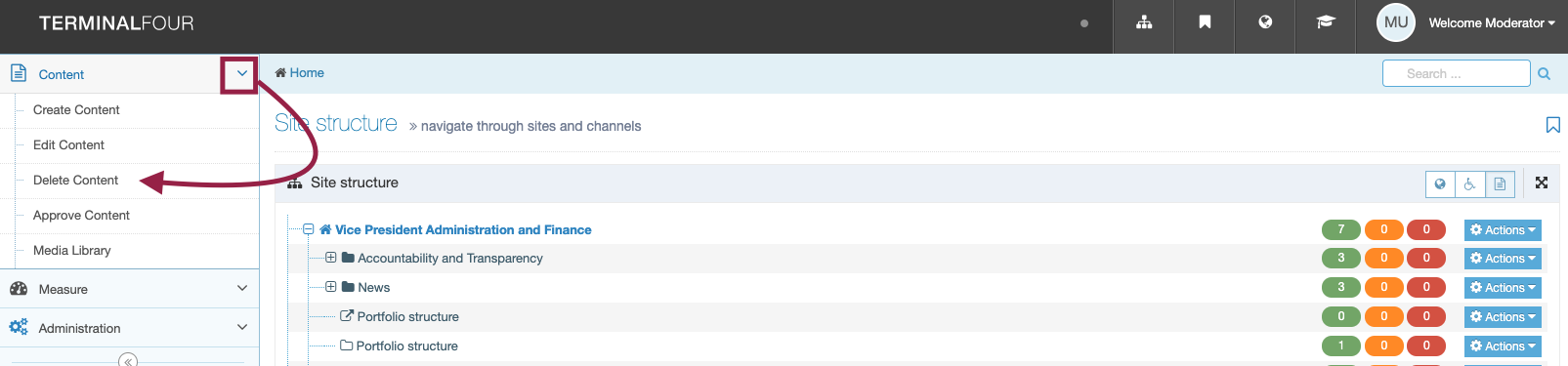Collapse the sidebar with double-arrow icon
Screen dimensions: 1568x366
[128, 360]
